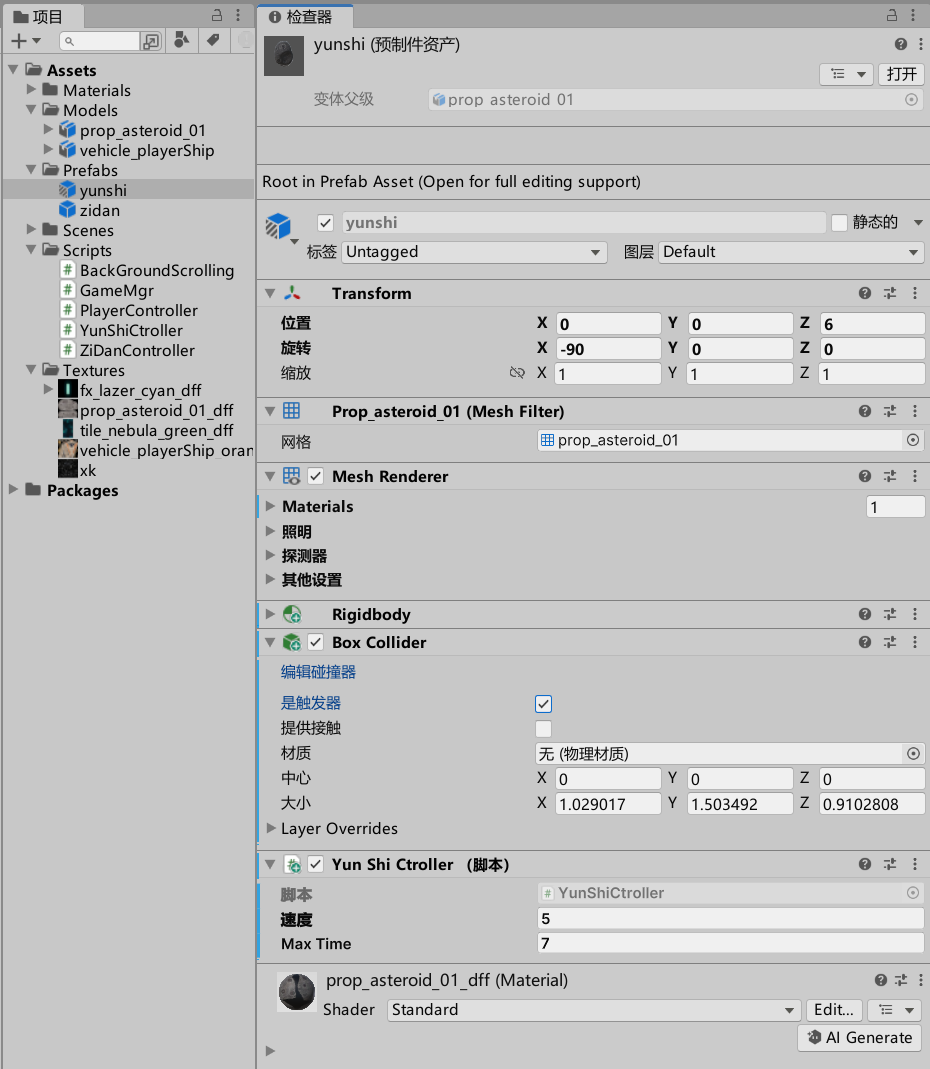930x1069 pixels.
Task: Open search scope window icon beside search box
Action: pos(151,42)
